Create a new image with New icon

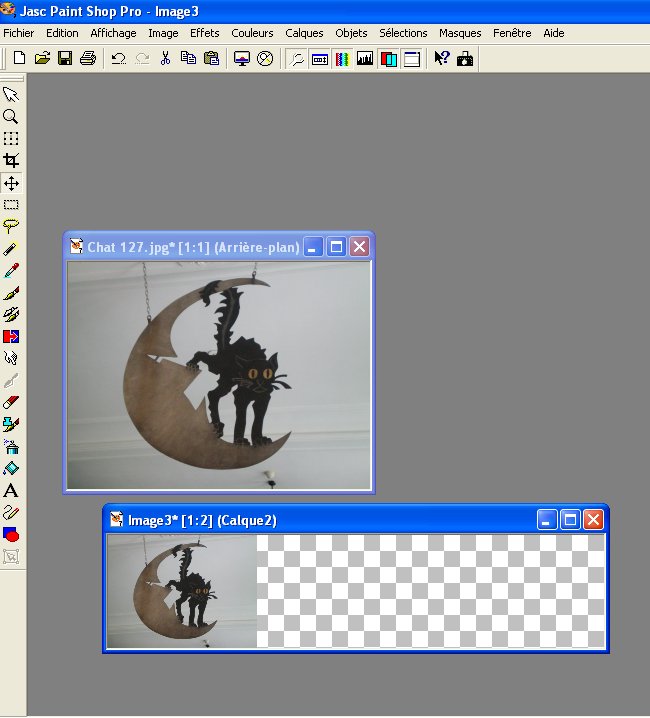tap(19, 58)
